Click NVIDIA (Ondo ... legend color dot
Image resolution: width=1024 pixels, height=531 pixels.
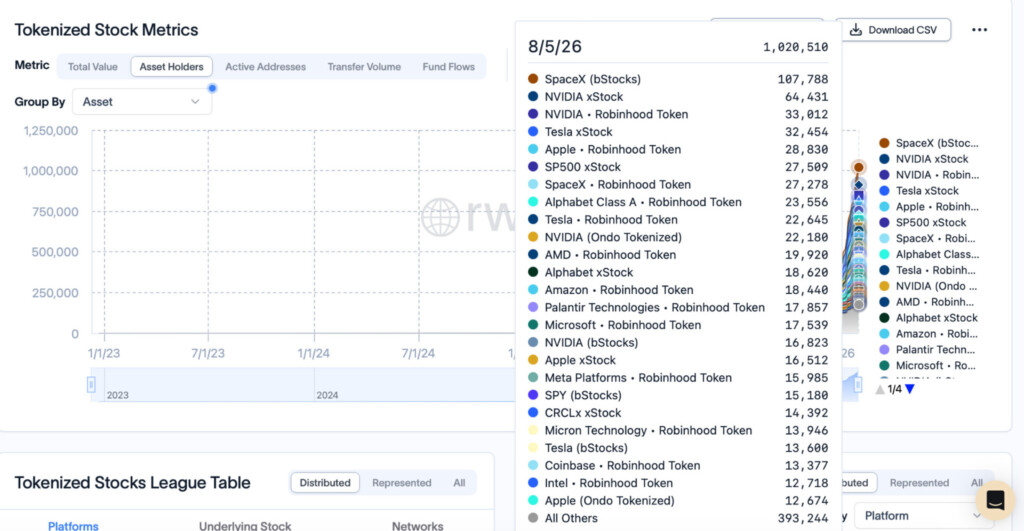pos(884,286)
